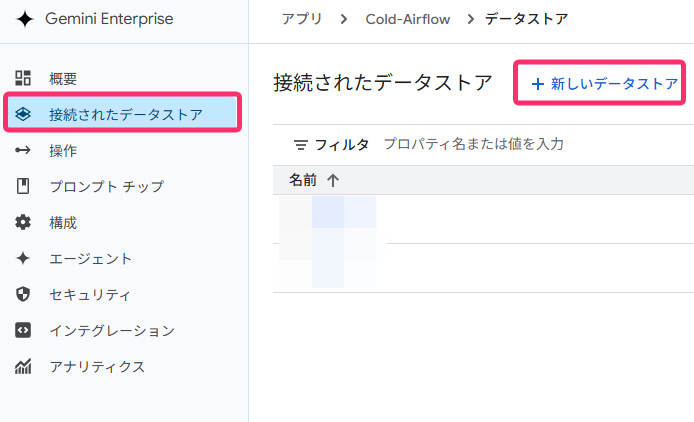Click the Cold-Airflow breadcrumb link
694x422 pixels.
pos(408,19)
